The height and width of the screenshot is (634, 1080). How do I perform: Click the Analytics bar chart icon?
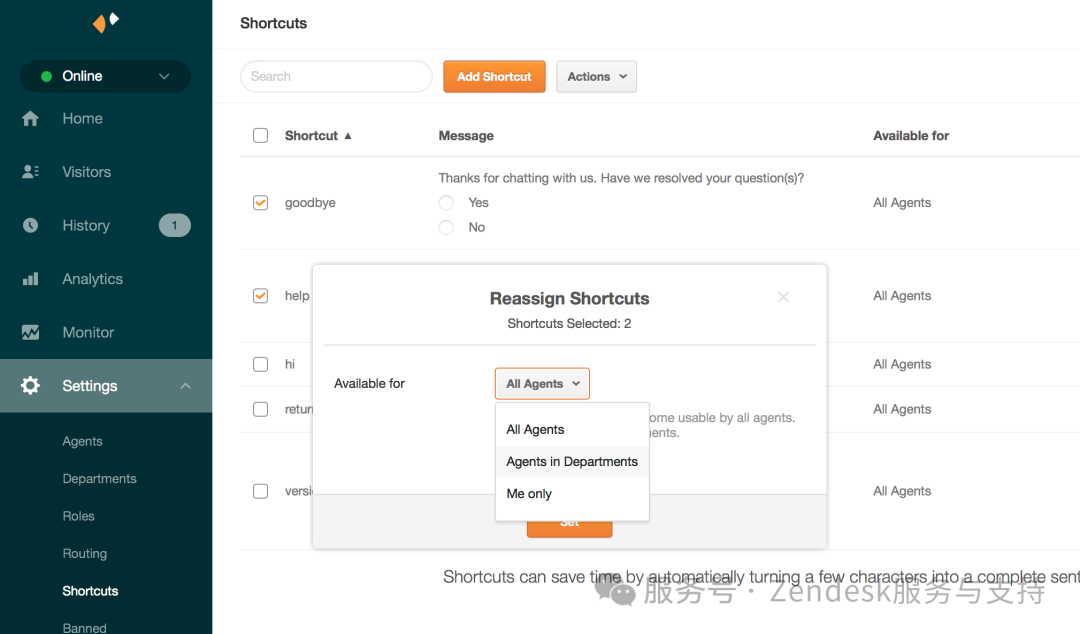[x=31, y=279]
